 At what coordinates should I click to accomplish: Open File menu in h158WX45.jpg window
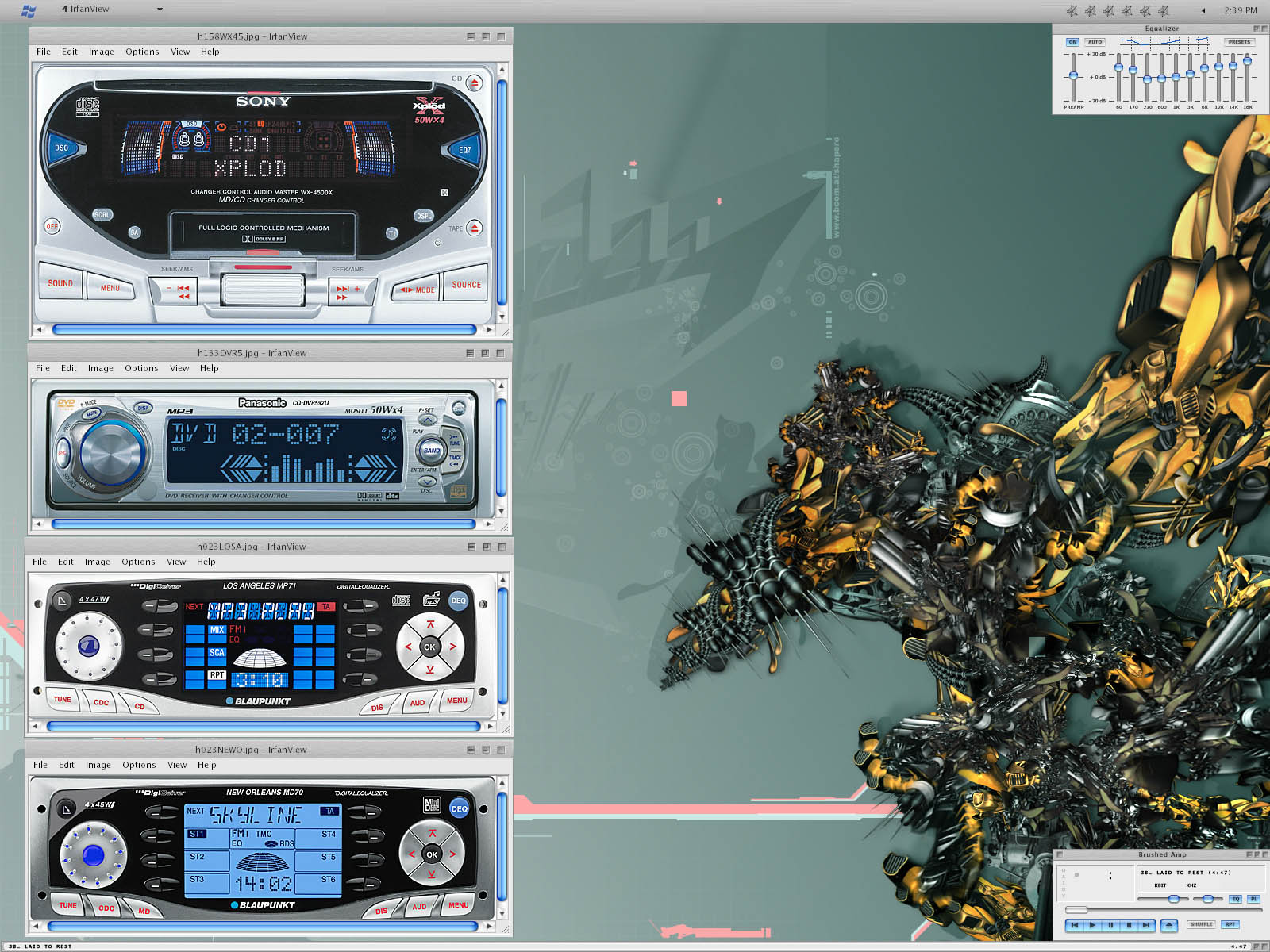click(44, 52)
